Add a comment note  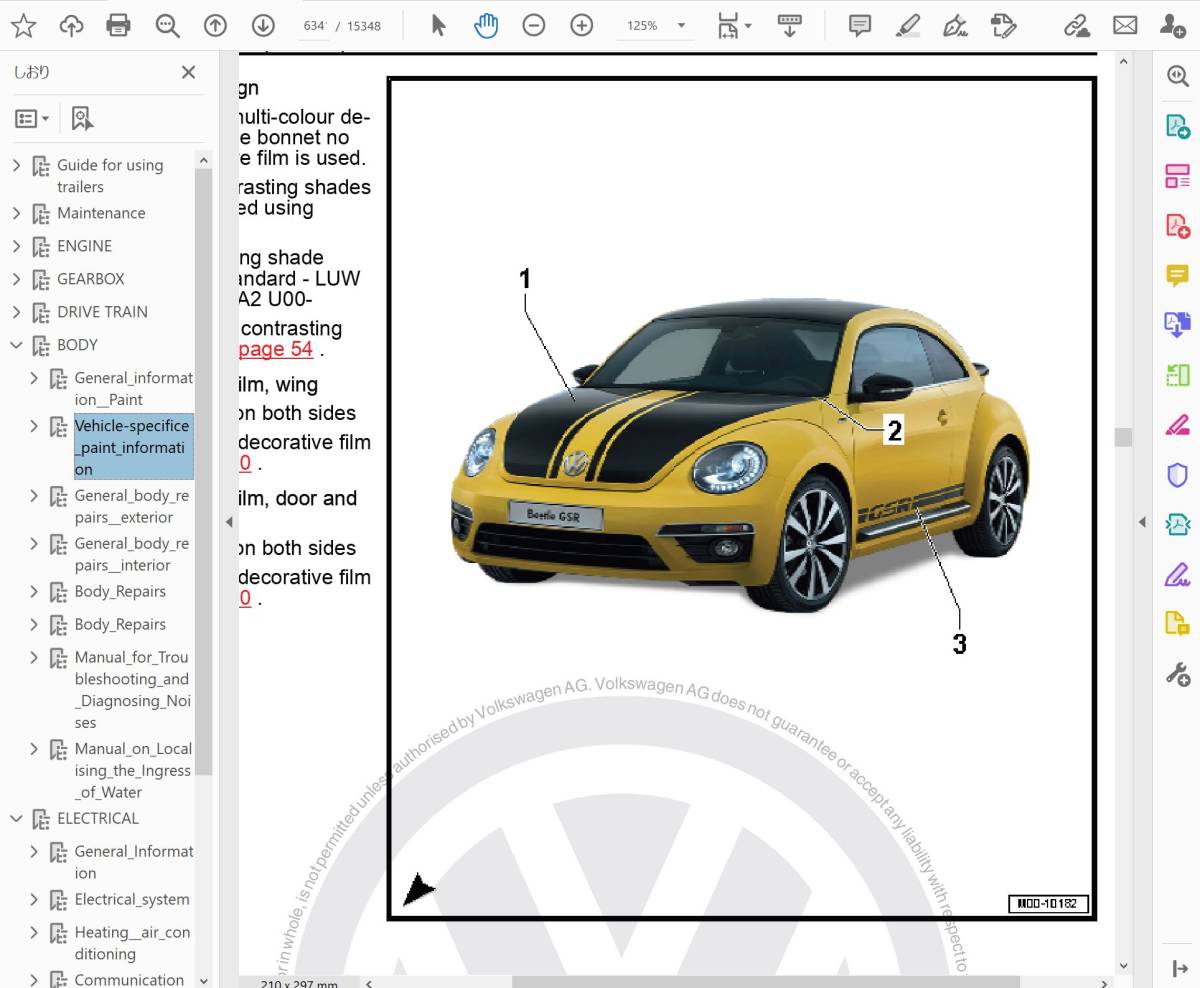[859, 25]
